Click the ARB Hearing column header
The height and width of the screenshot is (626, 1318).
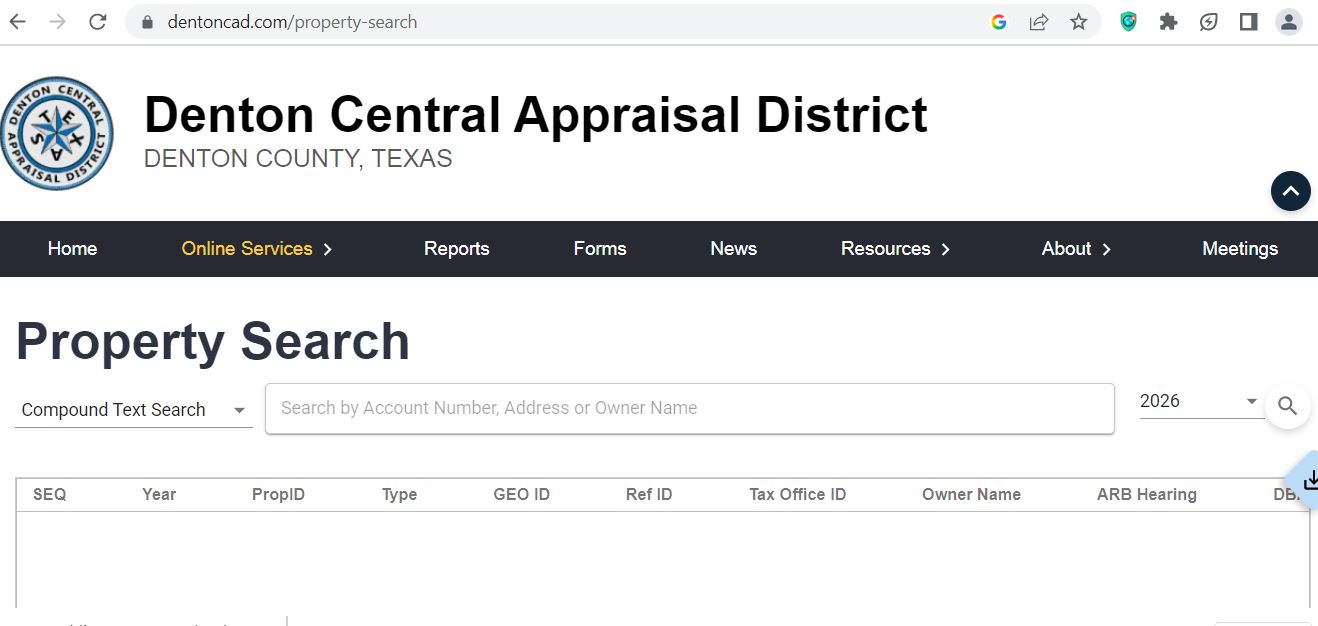click(1146, 494)
